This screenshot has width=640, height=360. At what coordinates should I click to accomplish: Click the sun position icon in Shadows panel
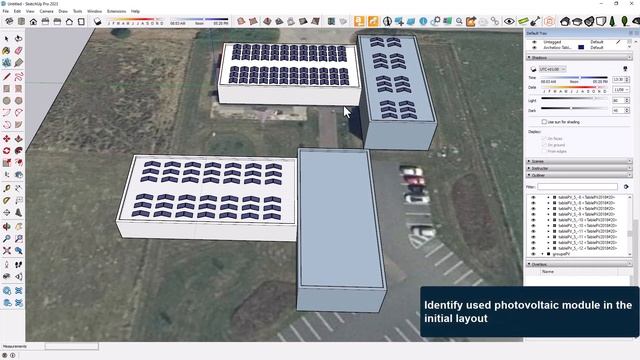[x=625, y=69]
